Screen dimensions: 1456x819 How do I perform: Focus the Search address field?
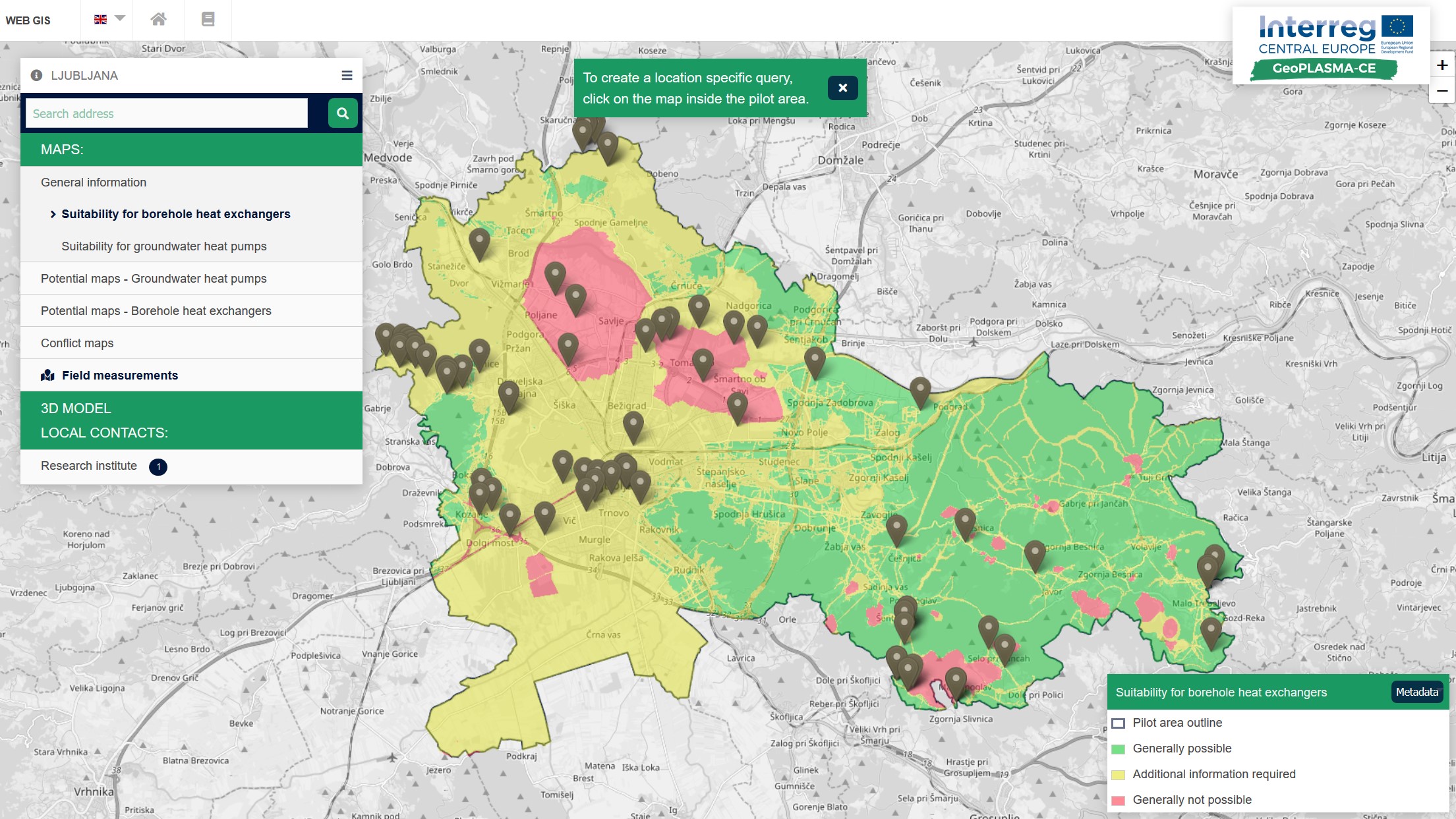[x=166, y=113]
